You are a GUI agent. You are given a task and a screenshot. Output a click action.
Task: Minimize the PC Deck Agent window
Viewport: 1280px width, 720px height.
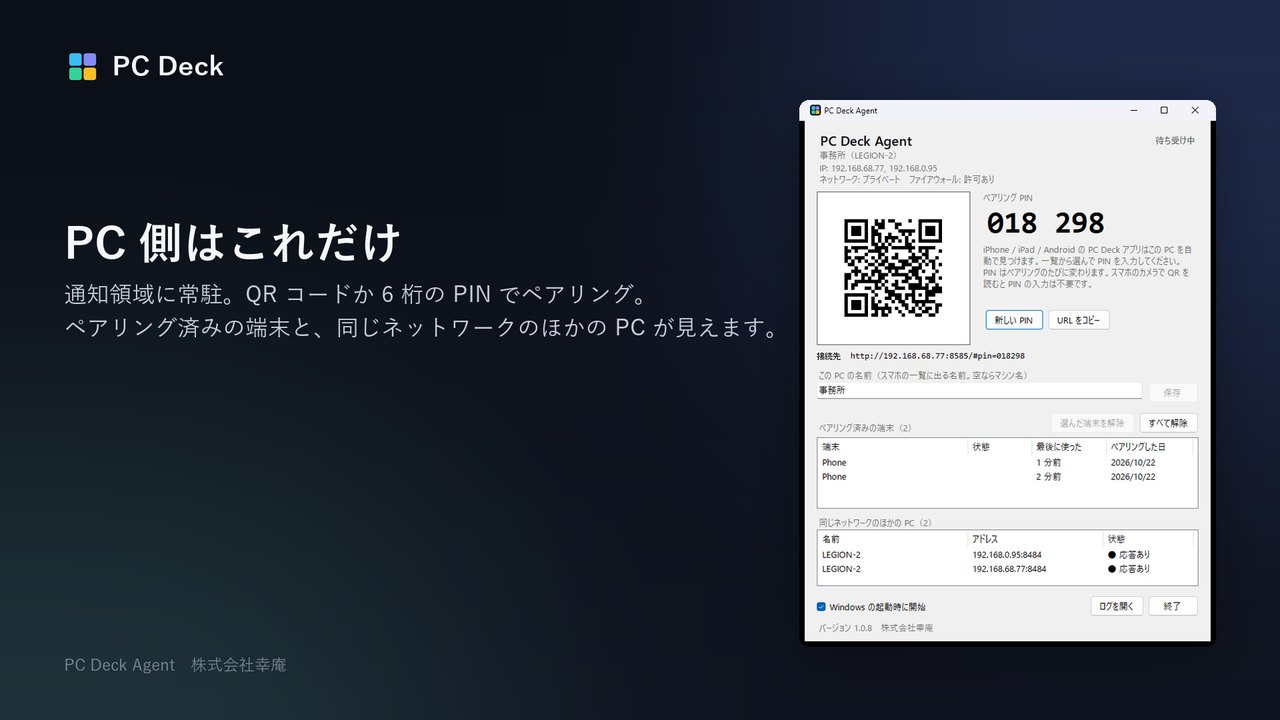coord(1134,110)
